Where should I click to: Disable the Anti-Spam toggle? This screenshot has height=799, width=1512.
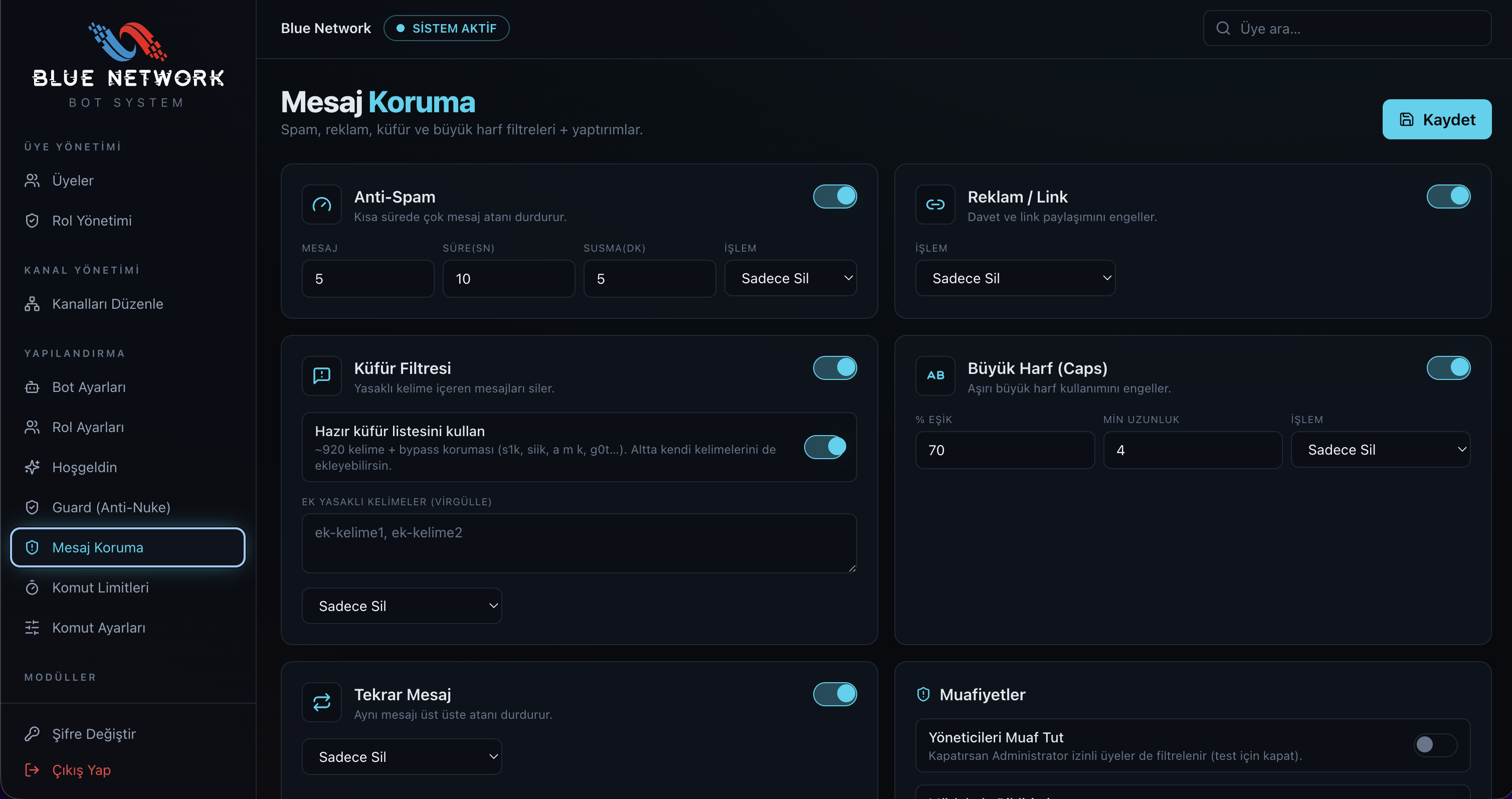835,196
